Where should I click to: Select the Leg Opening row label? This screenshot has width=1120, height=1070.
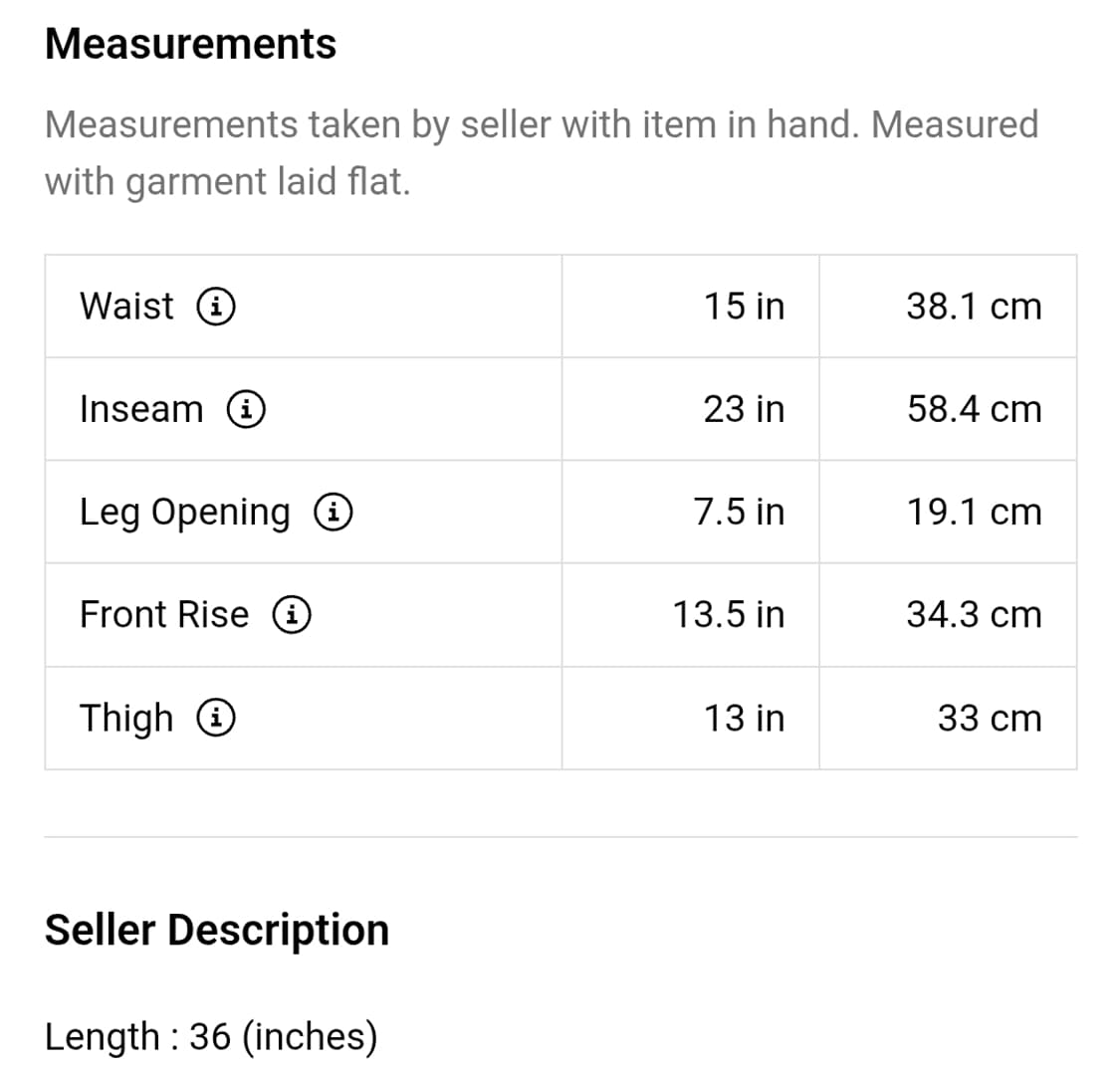pos(185,513)
